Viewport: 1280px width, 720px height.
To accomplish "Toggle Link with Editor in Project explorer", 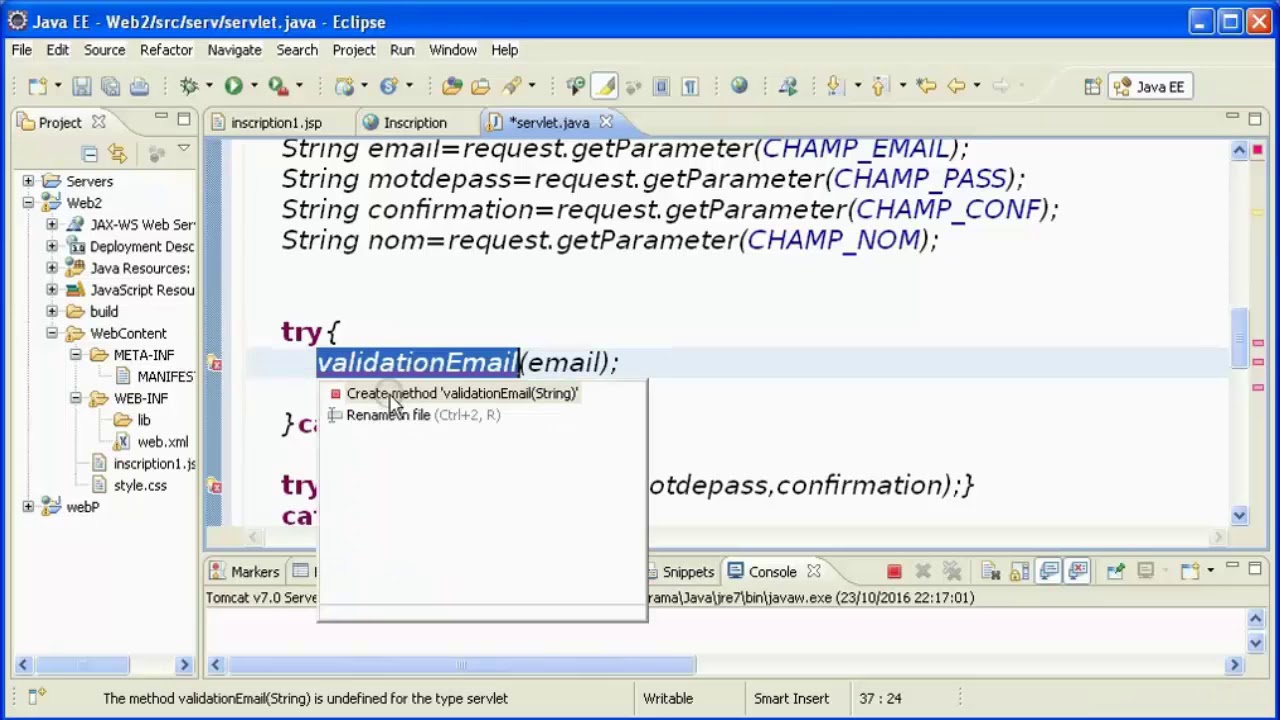I will [117, 153].
